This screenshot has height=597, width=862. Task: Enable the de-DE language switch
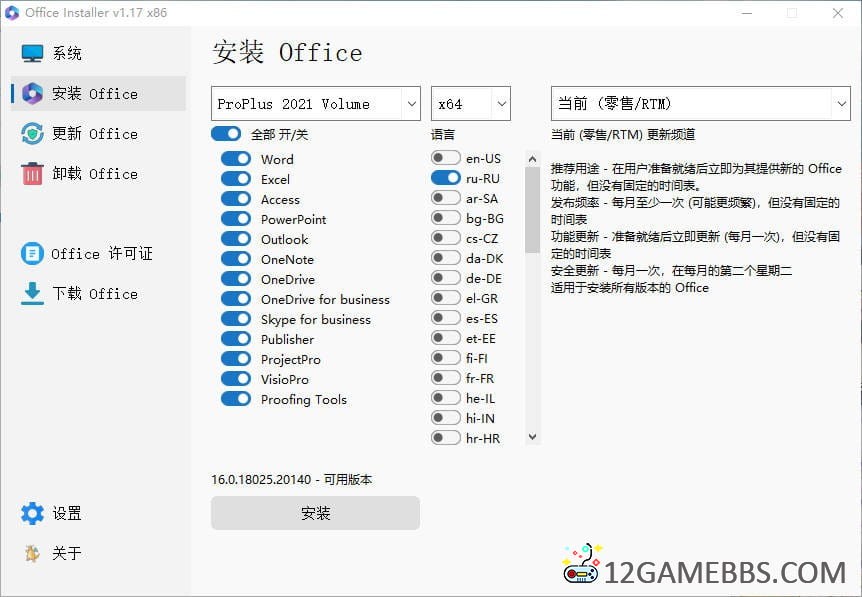point(446,278)
